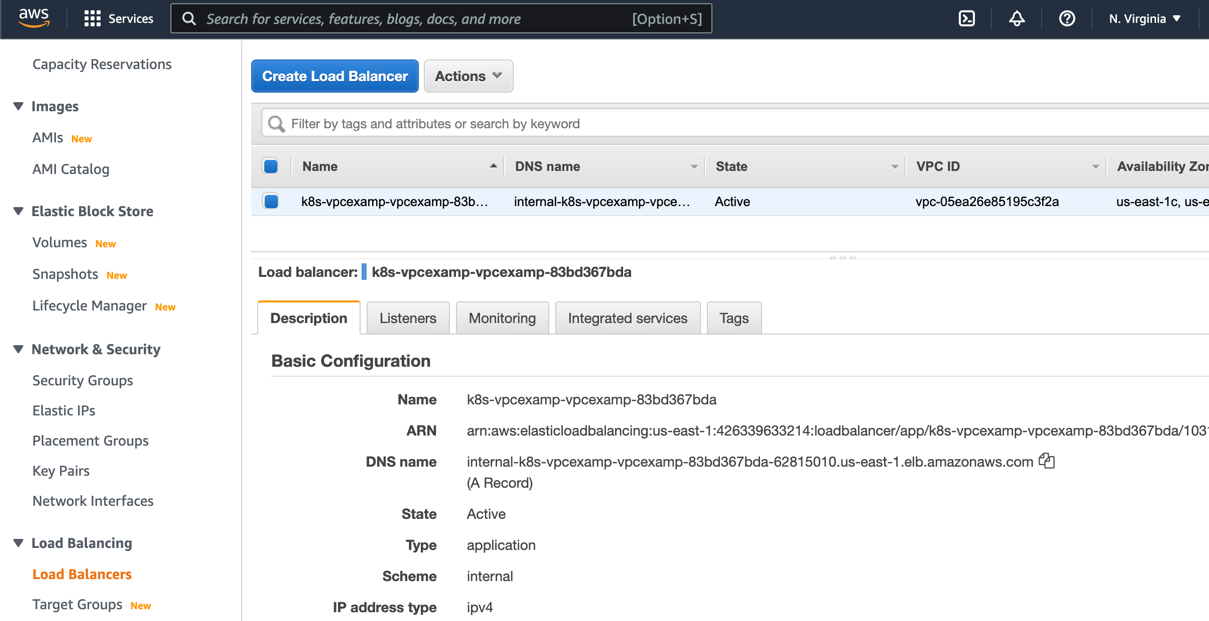This screenshot has height=621, width=1209.
Task: Click the filter search magnifier icon
Action: click(x=276, y=124)
